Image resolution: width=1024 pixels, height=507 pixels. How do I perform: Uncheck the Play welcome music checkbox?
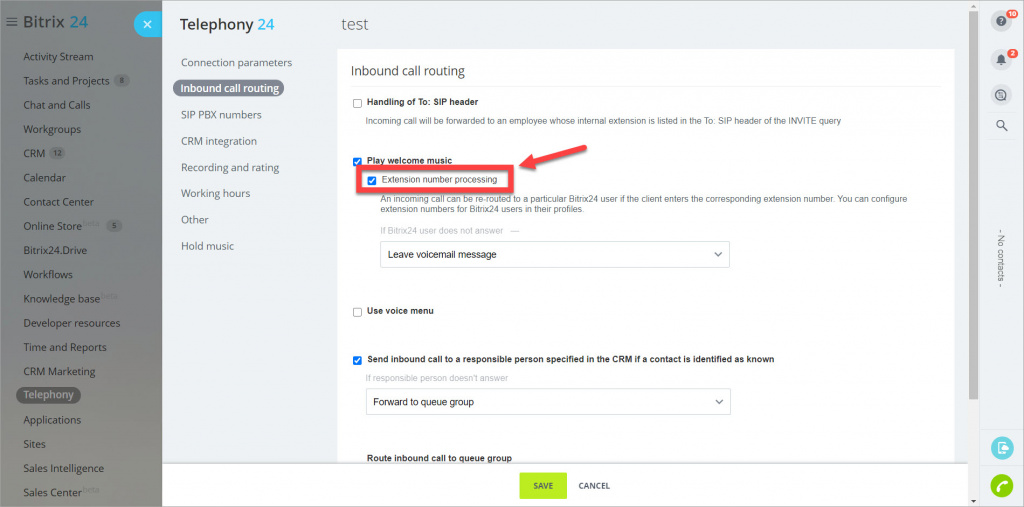tap(357, 161)
